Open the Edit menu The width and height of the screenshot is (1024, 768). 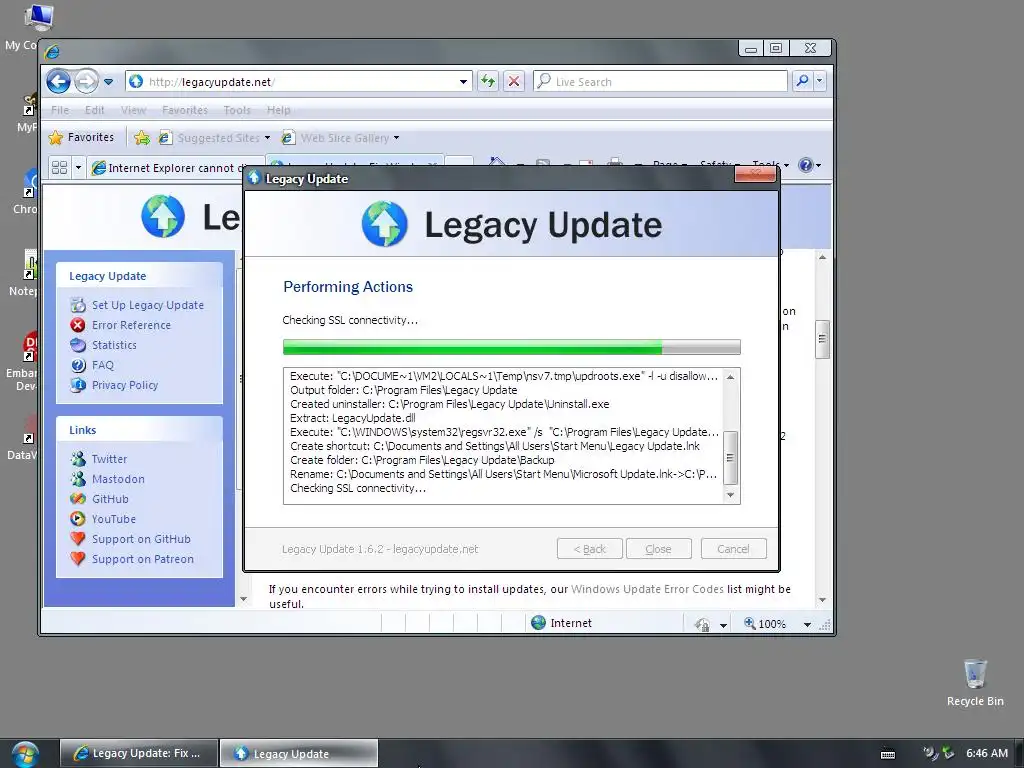point(94,110)
